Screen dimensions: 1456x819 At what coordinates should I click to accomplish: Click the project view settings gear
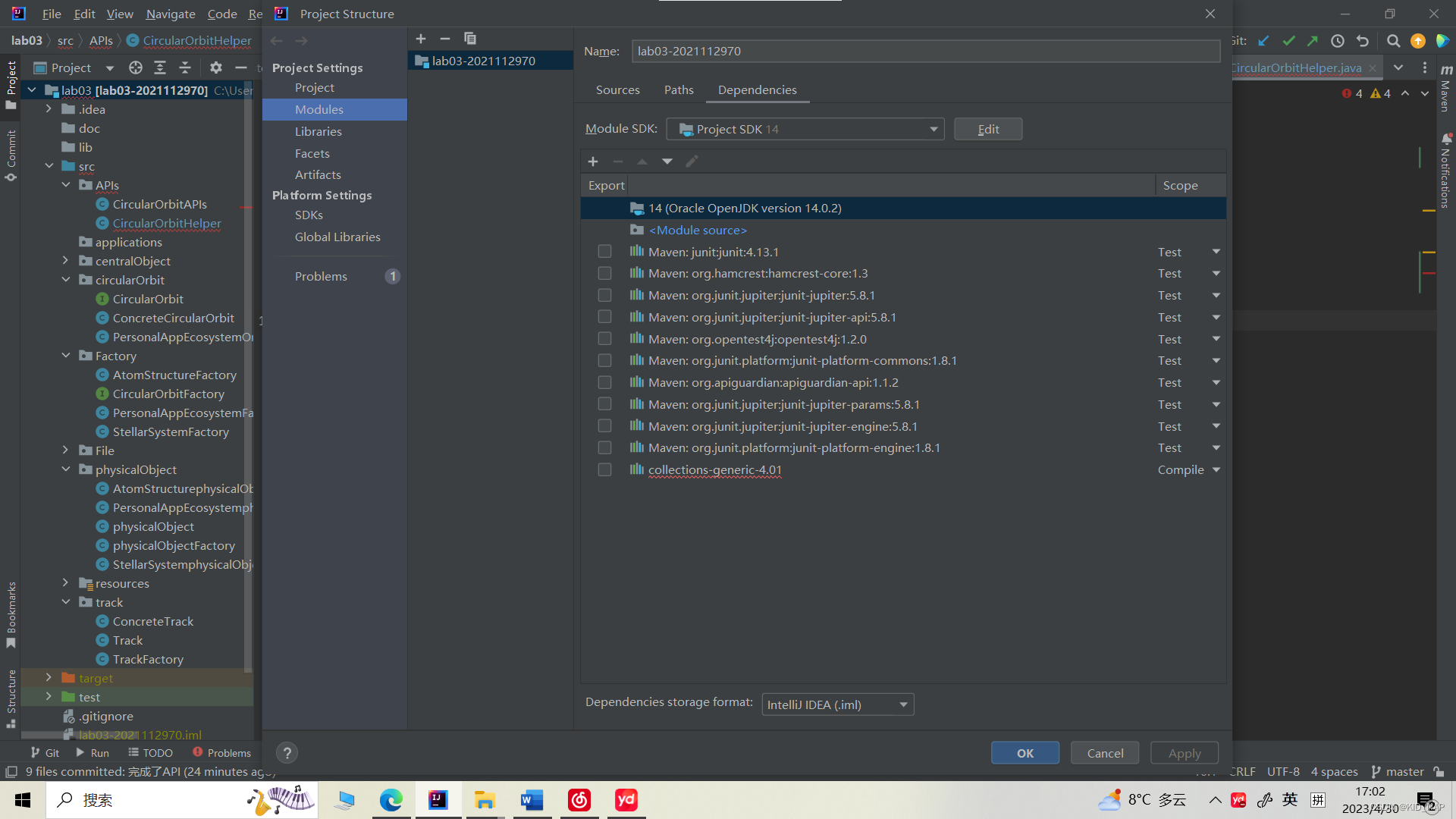click(x=216, y=67)
